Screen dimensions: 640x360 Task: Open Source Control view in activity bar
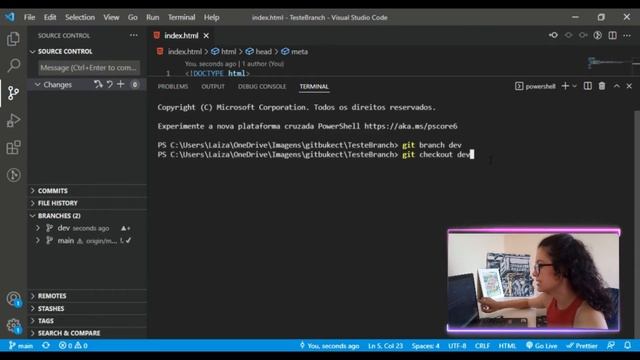click(x=13, y=93)
